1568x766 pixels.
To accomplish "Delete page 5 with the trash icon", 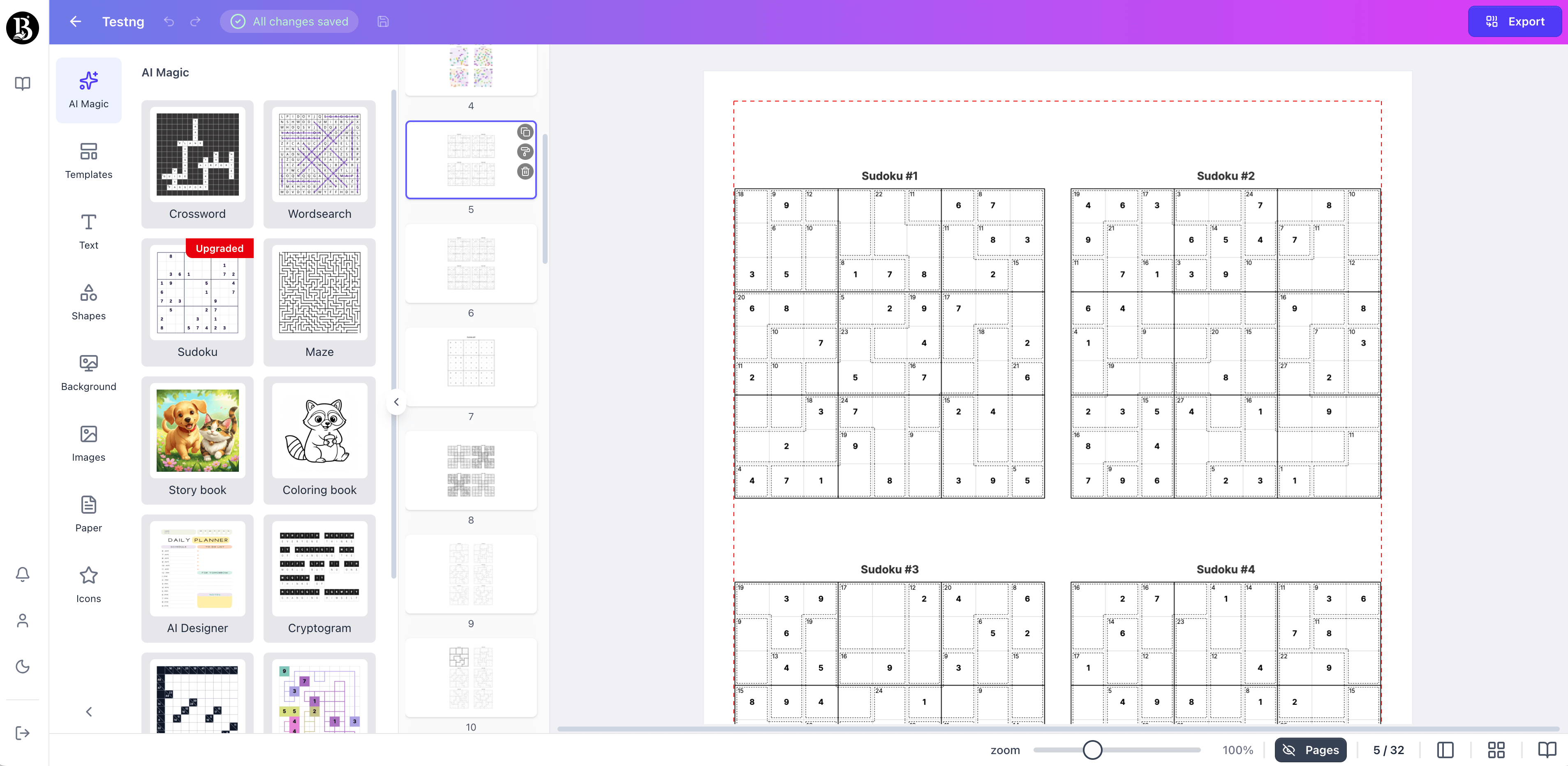I will point(525,172).
